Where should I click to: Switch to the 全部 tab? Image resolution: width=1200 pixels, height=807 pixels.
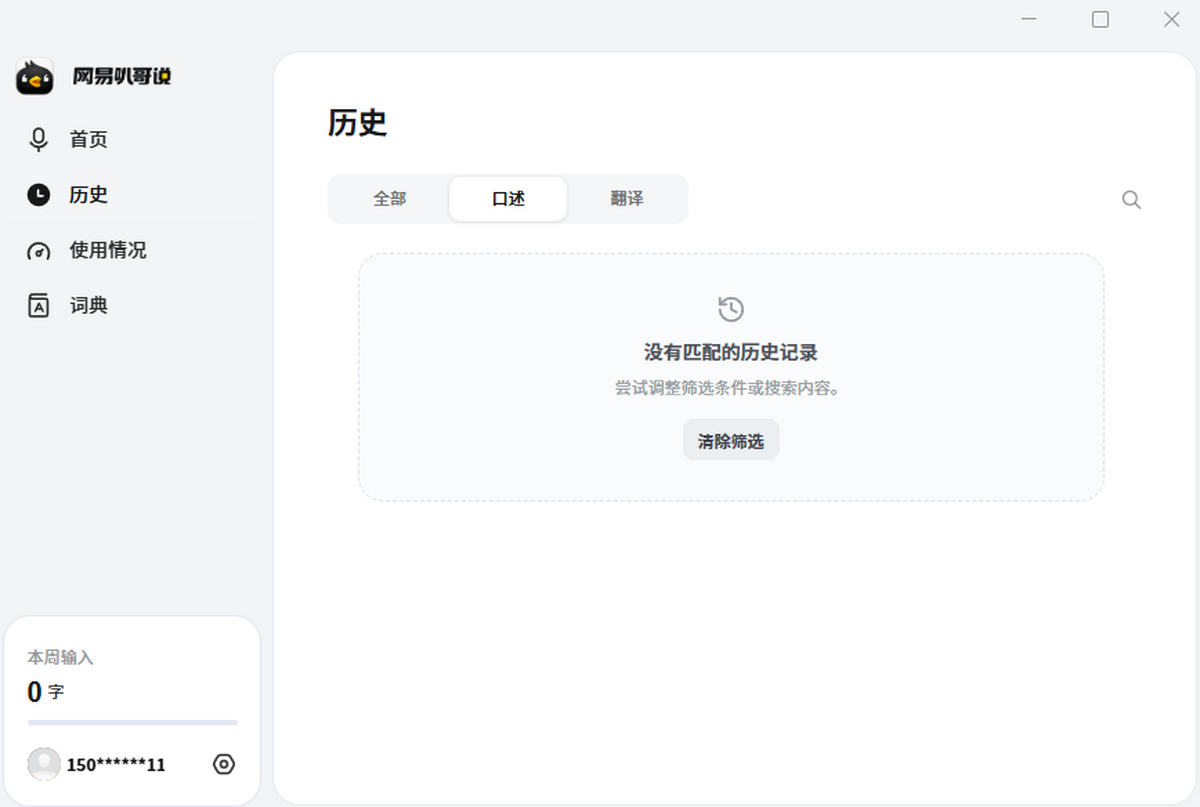[x=390, y=199]
